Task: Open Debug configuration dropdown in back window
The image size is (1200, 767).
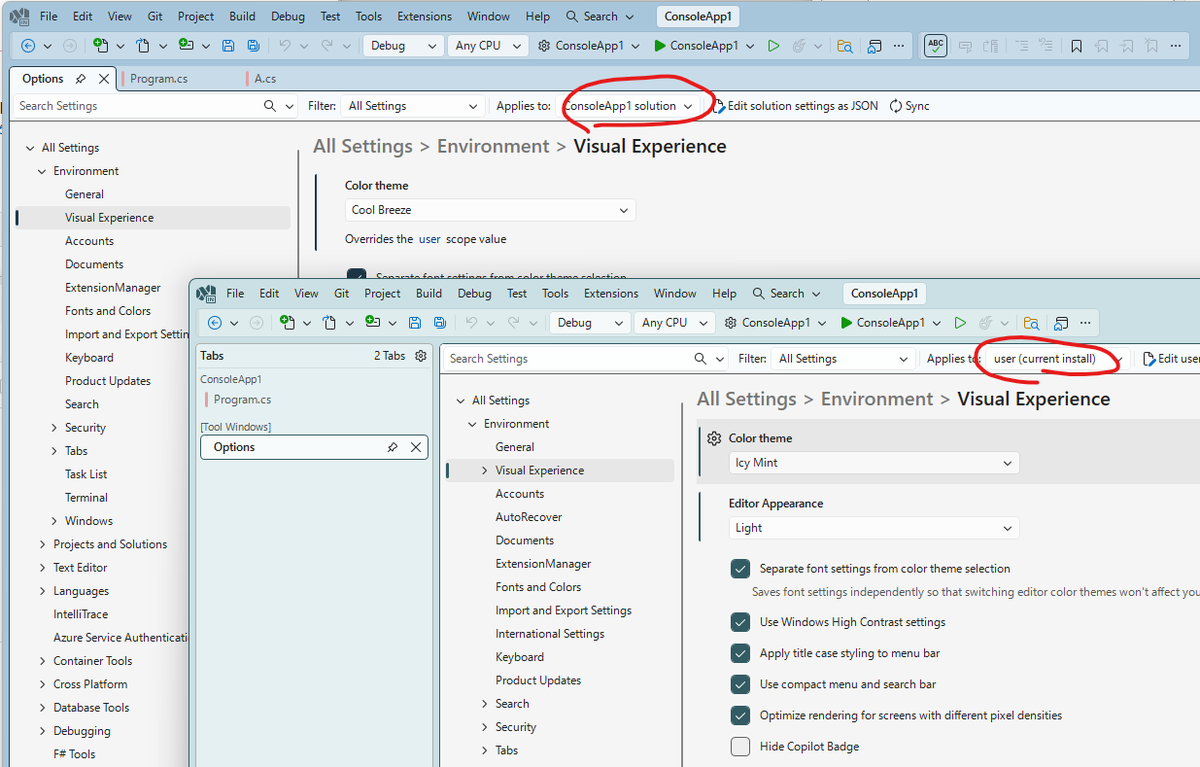Action: [404, 46]
